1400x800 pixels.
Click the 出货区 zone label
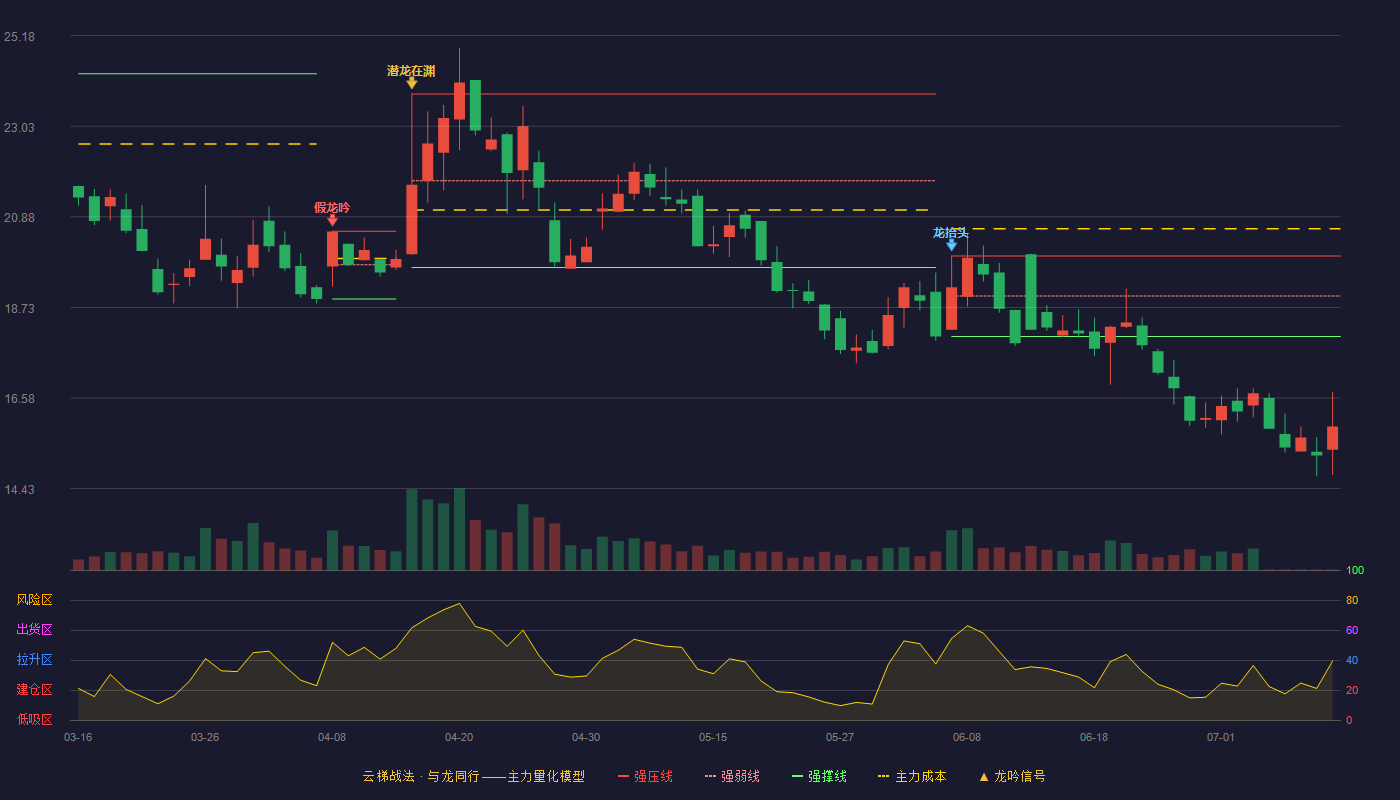tap(34, 630)
